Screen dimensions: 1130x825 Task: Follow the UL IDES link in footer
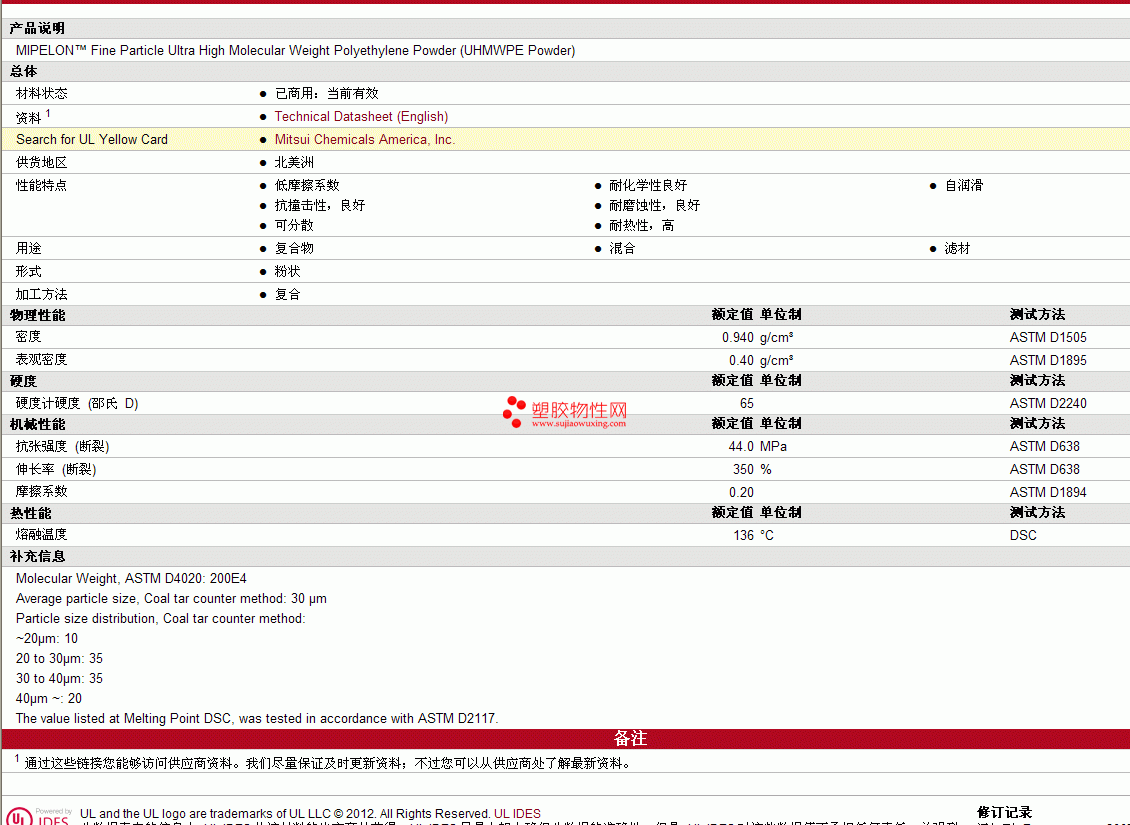(x=517, y=813)
